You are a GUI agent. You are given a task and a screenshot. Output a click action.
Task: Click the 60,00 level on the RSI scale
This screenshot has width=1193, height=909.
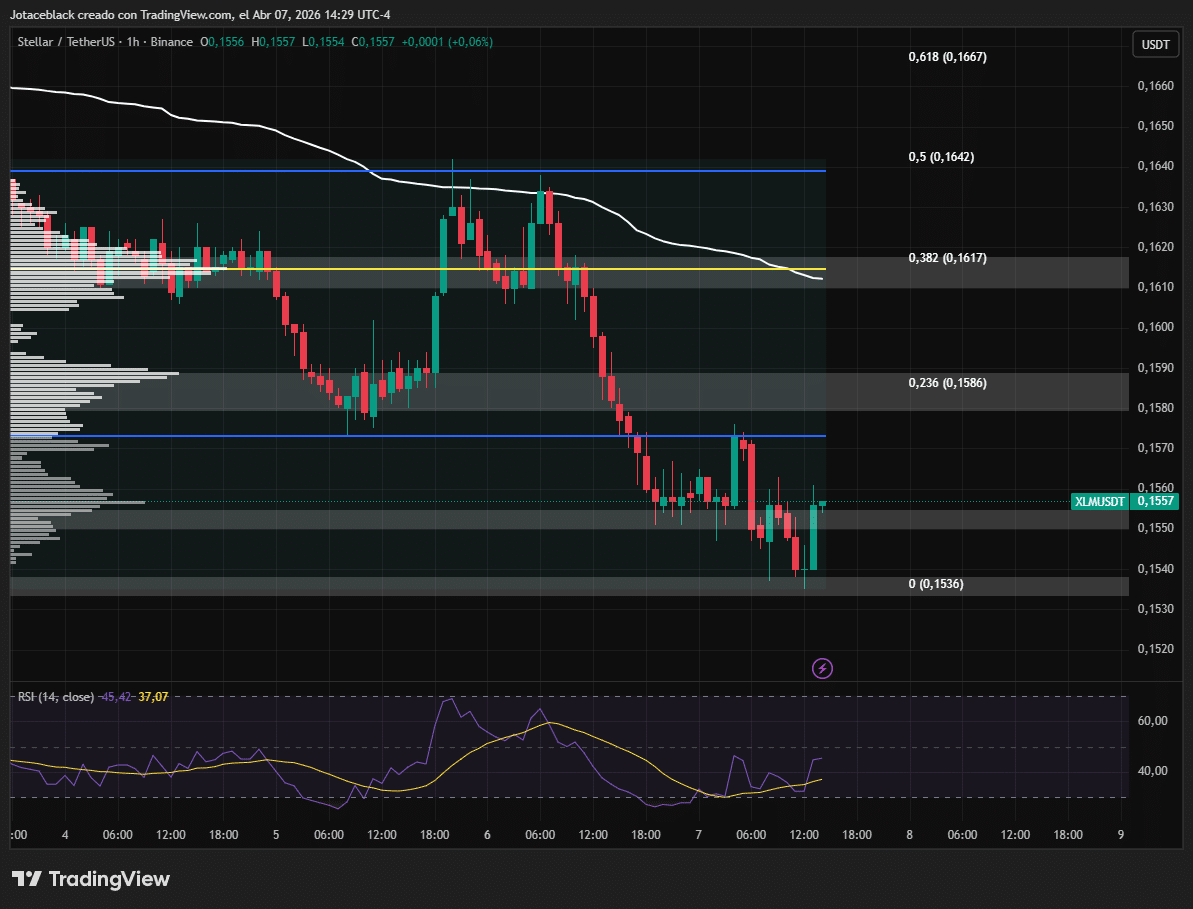pos(1153,721)
